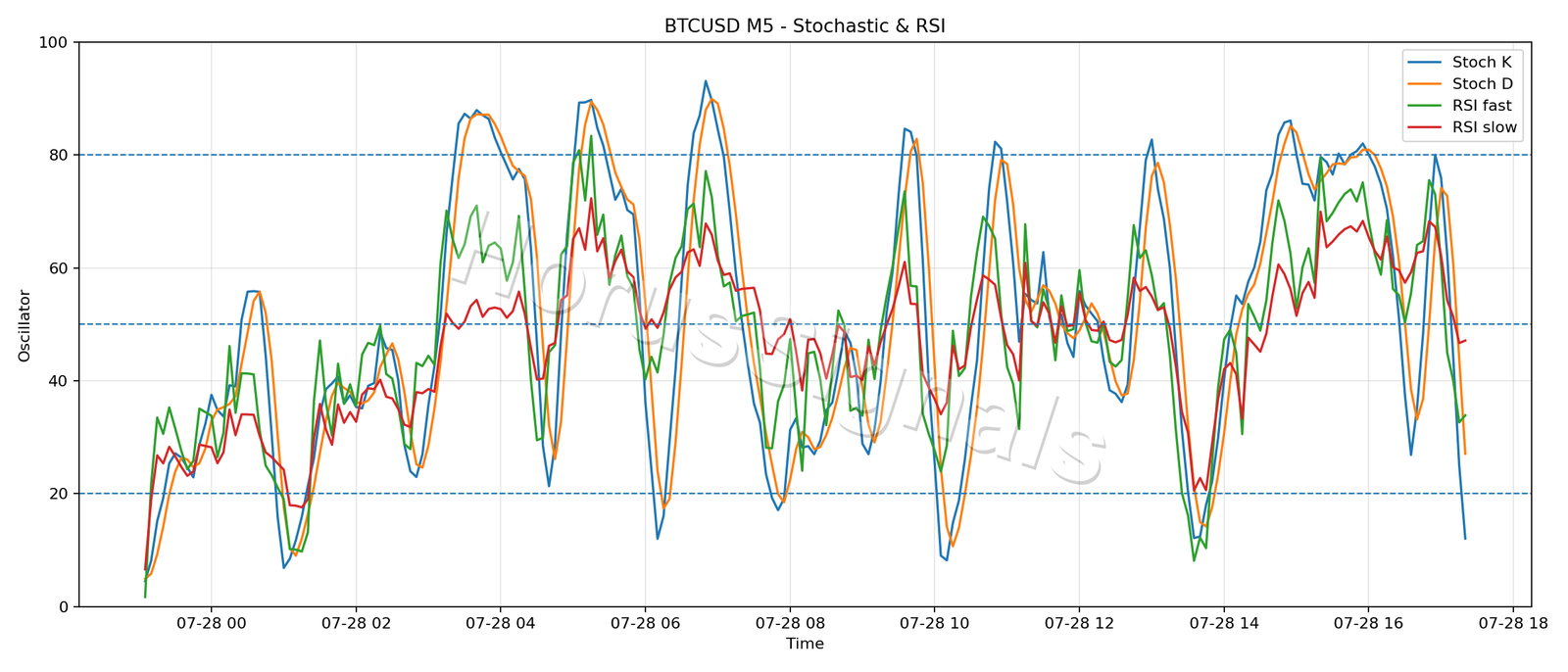Click the orange Stoch D legend line
This screenshot has width=1568, height=672.
coord(1425,84)
